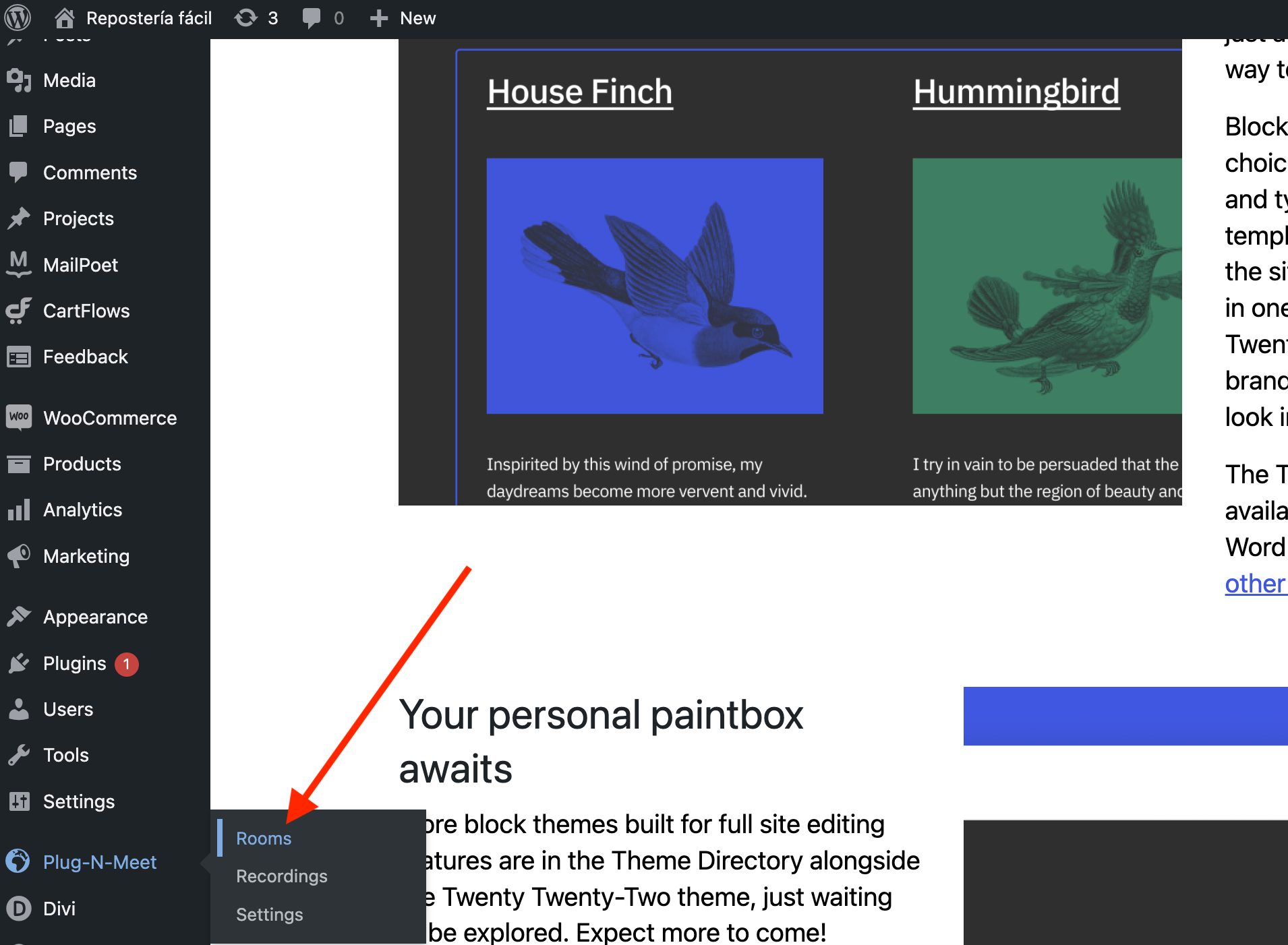Open the CartFlows menu item
Screen dimensions: 1288x945
click(86, 311)
